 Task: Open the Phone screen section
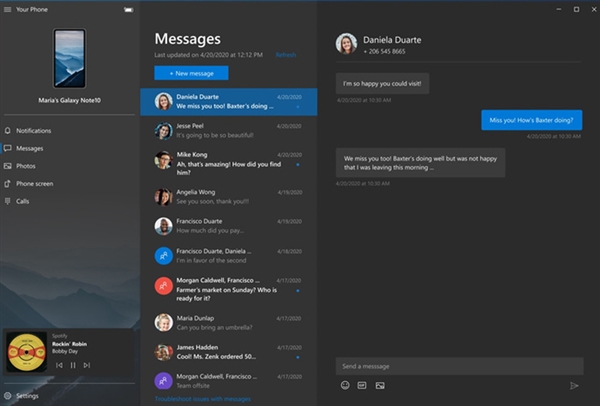pos(34,183)
